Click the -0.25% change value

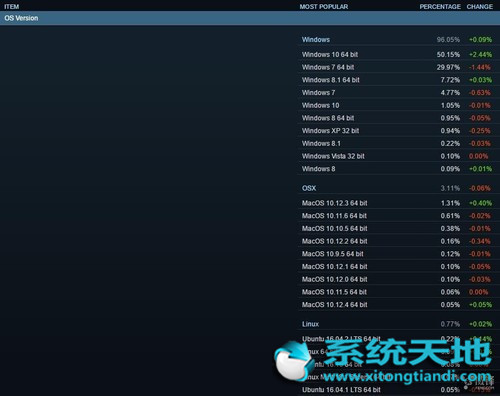pyautogui.click(x=480, y=130)
